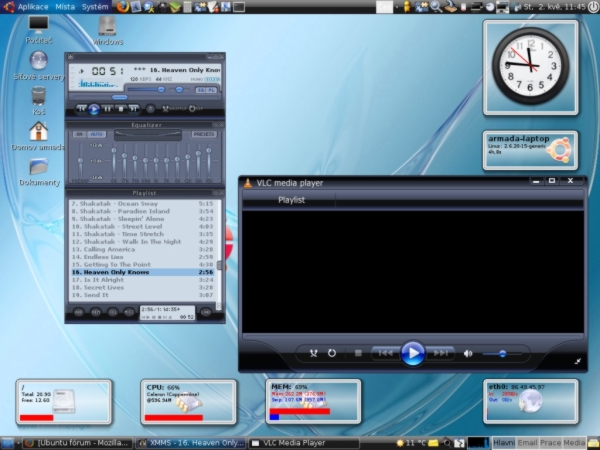Click the blue play button in XMMS
600x450 pixels.
click(x=94, y=109)
